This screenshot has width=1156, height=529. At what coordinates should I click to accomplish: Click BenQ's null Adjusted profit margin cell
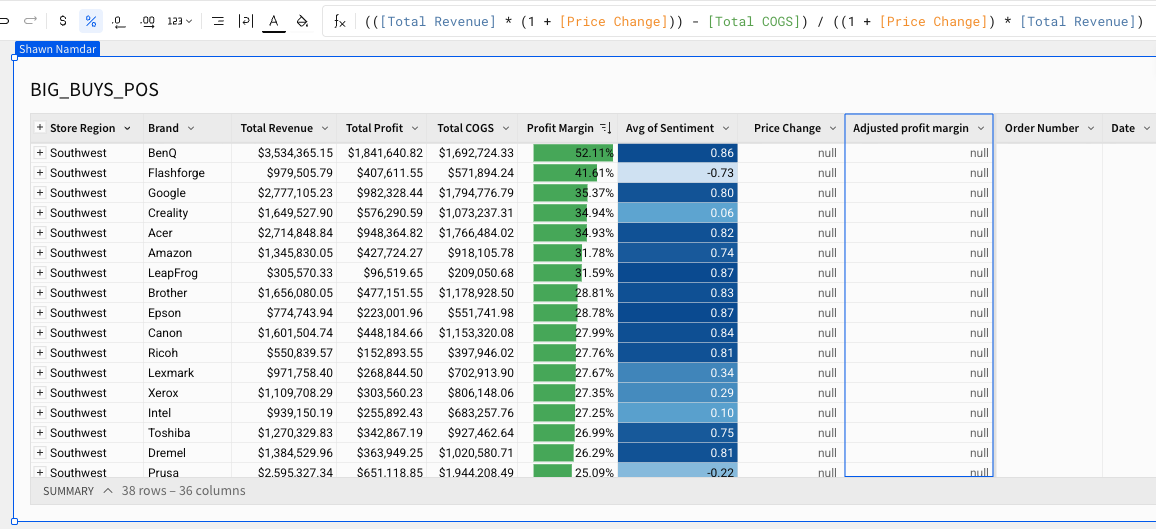click(919, 153)
